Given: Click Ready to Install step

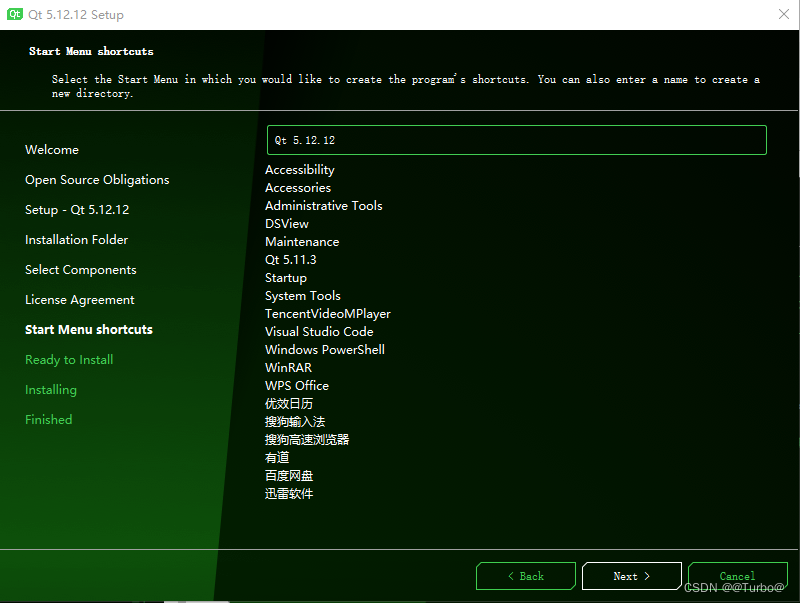Looking at the screenshot, I should point(69,360).
